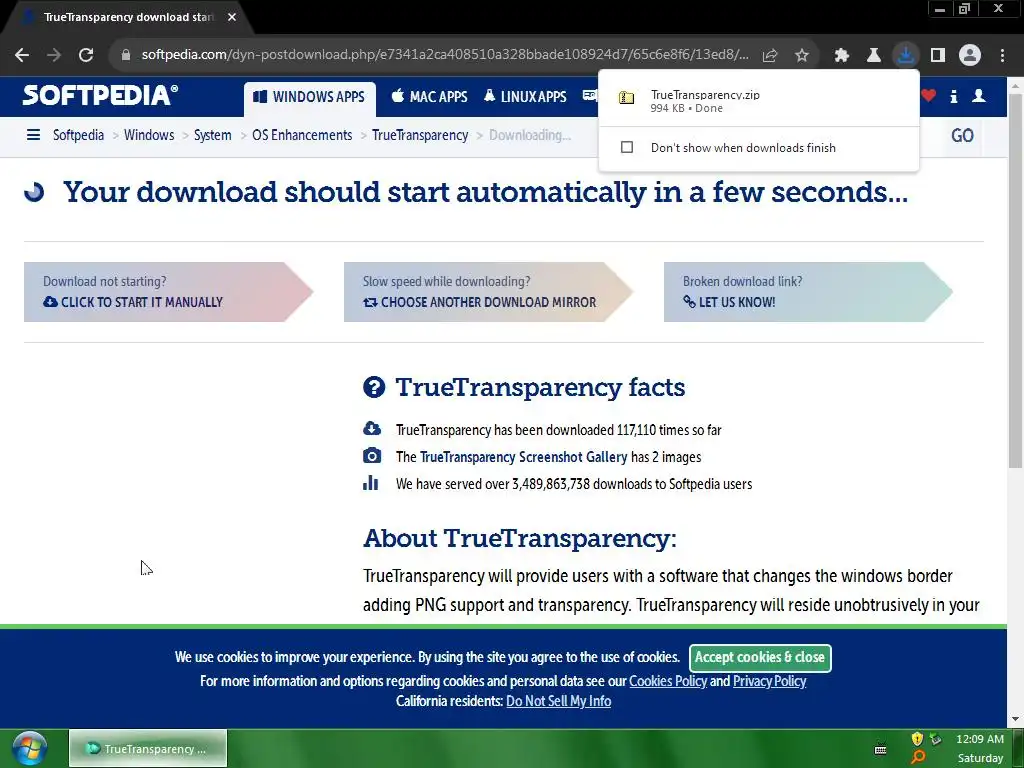Go back using the browser back arrow
This screenshot has width=1024, height=768.
(22, 55)
